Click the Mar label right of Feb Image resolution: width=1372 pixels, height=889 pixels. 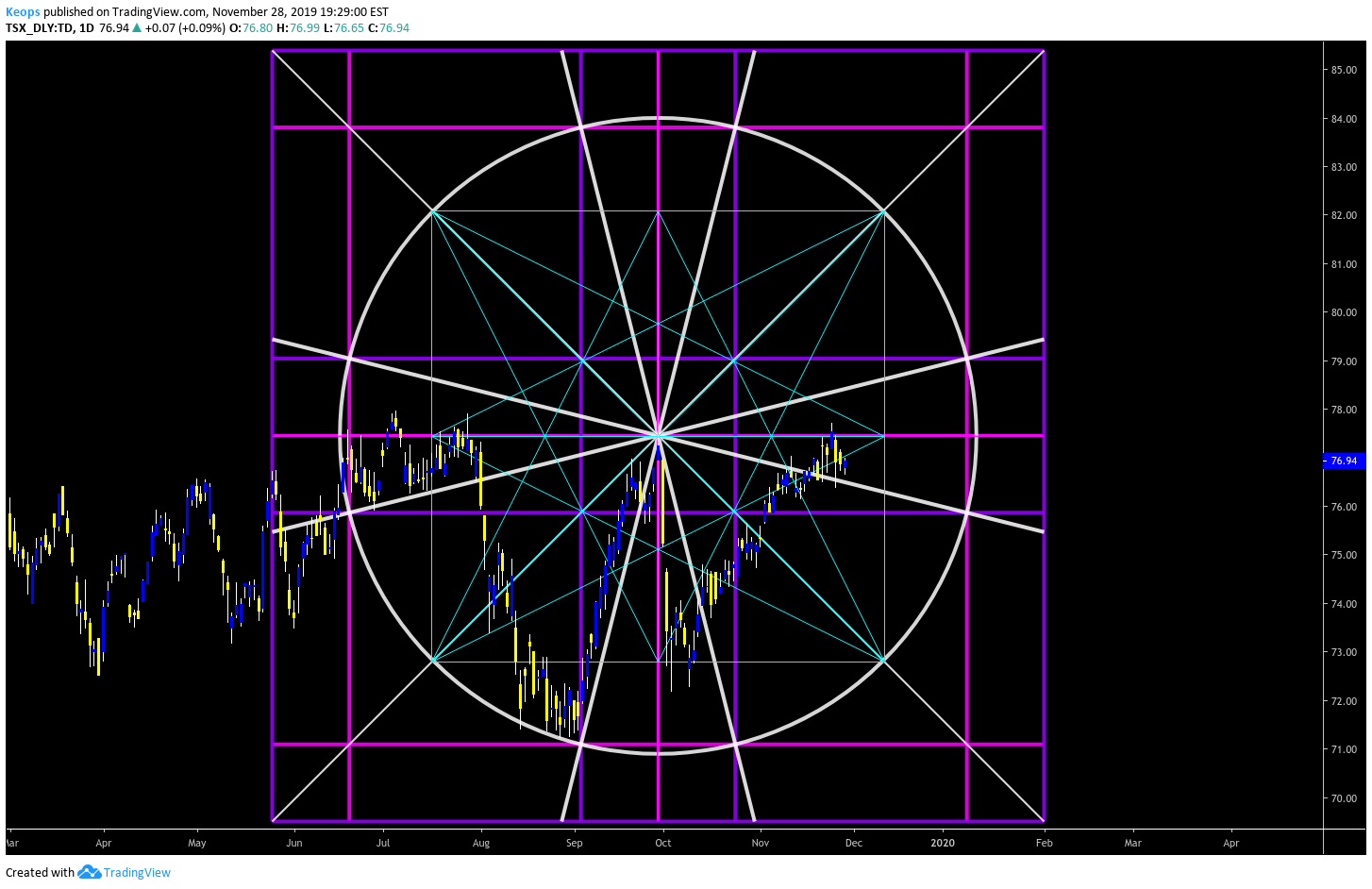coord(1133,843)
